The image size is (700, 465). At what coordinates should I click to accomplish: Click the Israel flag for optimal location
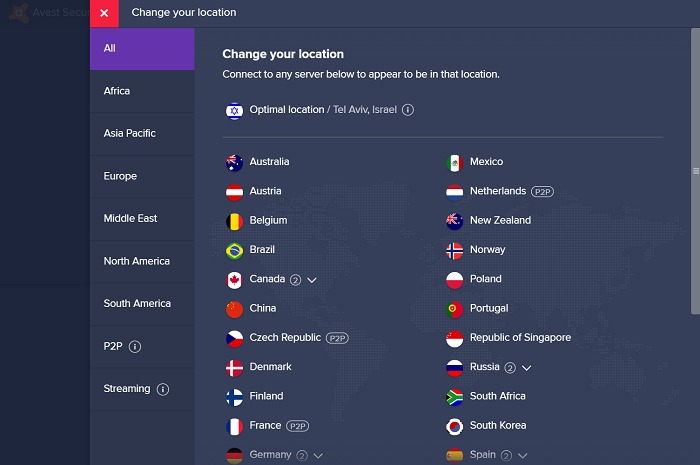tap(235, 110)
